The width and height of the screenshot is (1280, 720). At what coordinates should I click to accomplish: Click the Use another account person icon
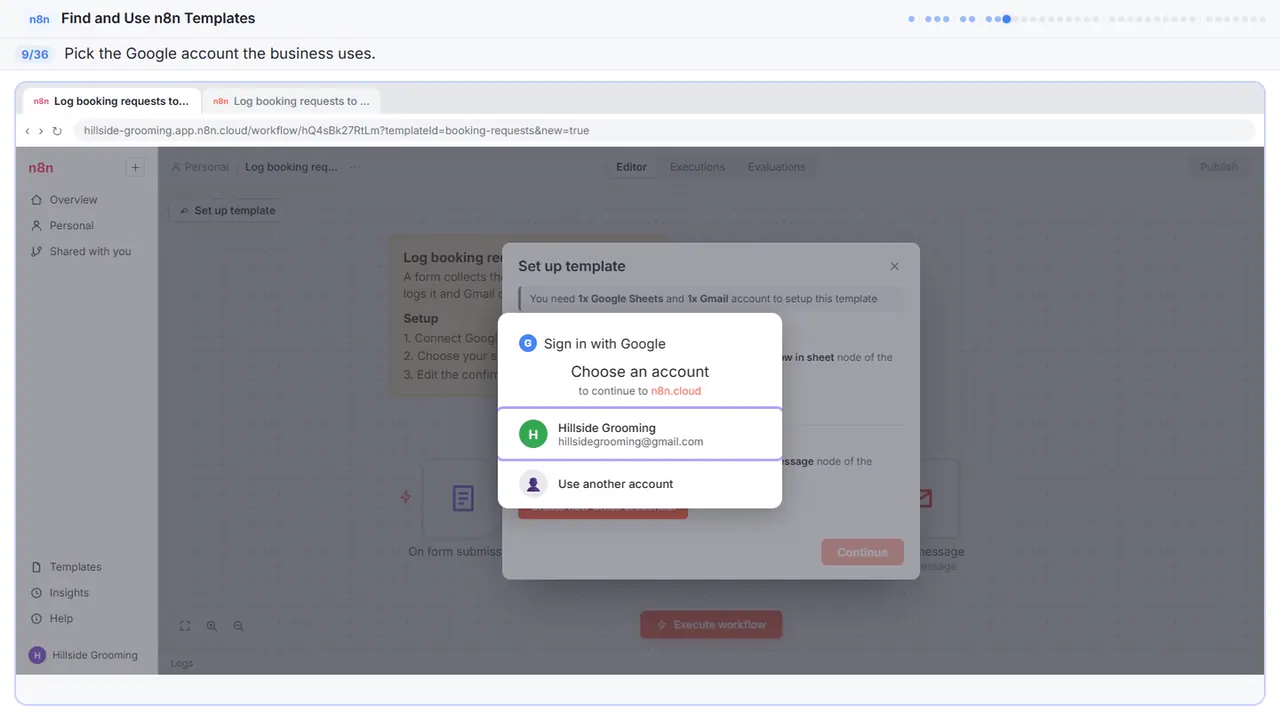coord(533,484)
